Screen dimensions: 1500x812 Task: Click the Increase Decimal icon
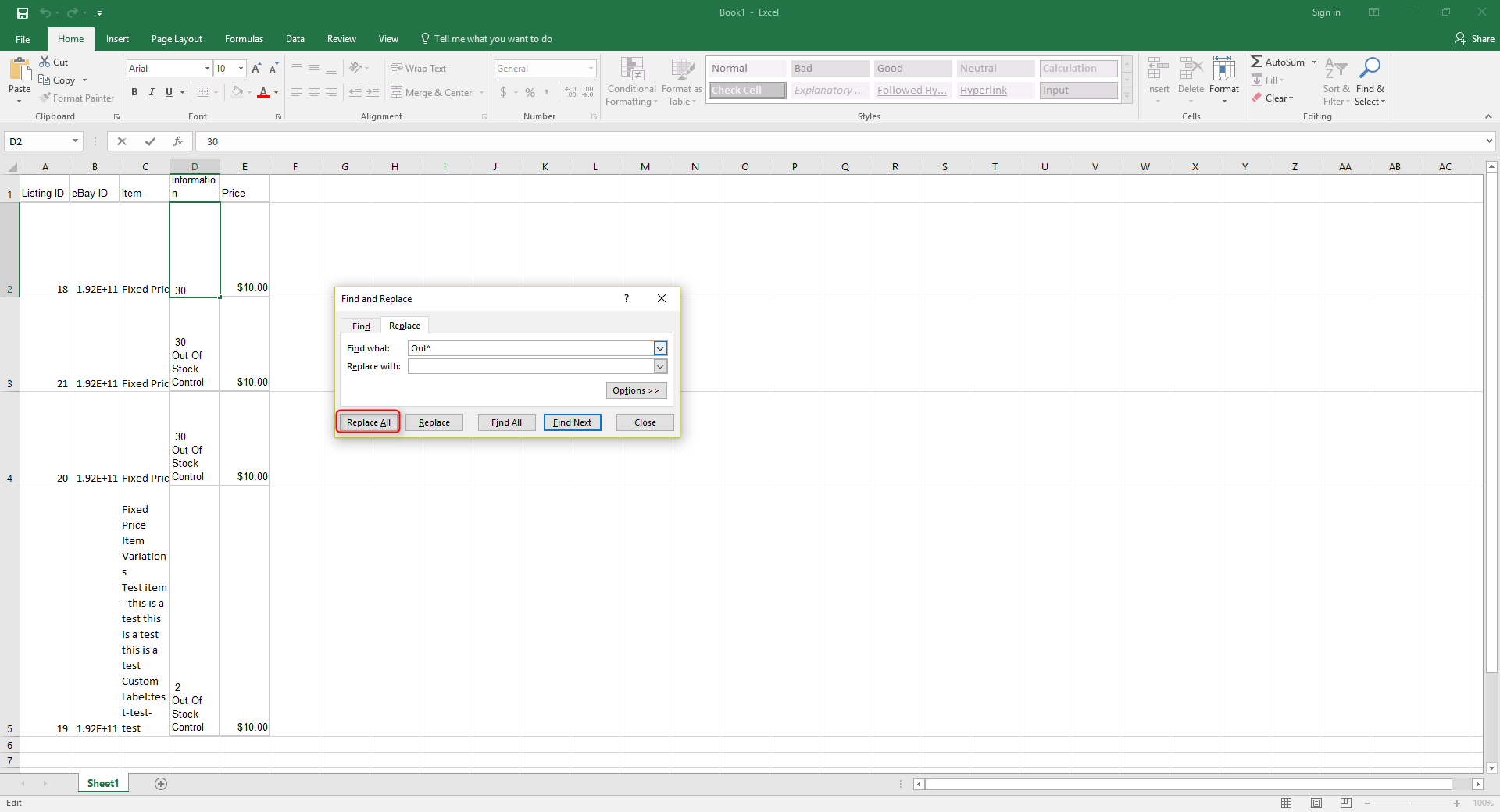tap(571, 92)
